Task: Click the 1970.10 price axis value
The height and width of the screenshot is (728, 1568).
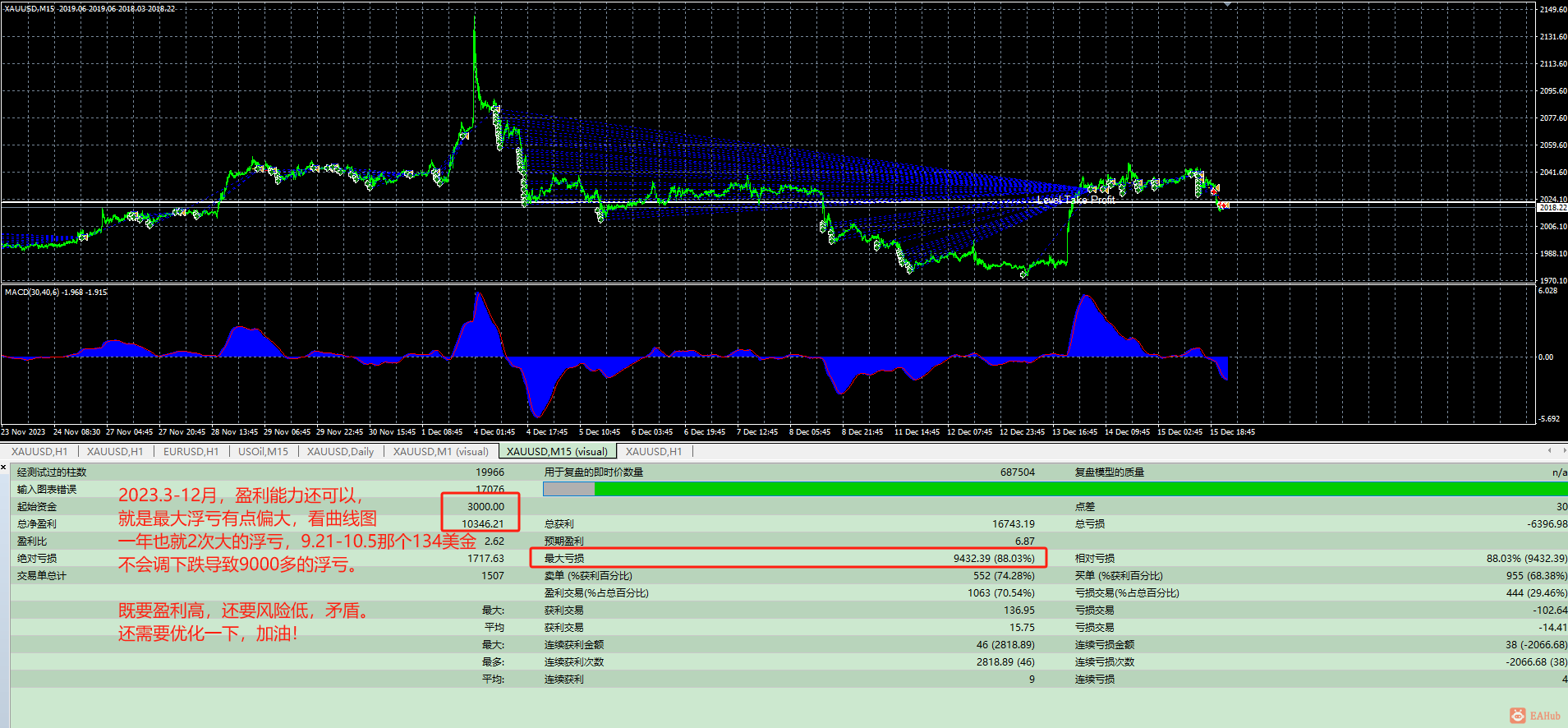Action: point(1553,281)
